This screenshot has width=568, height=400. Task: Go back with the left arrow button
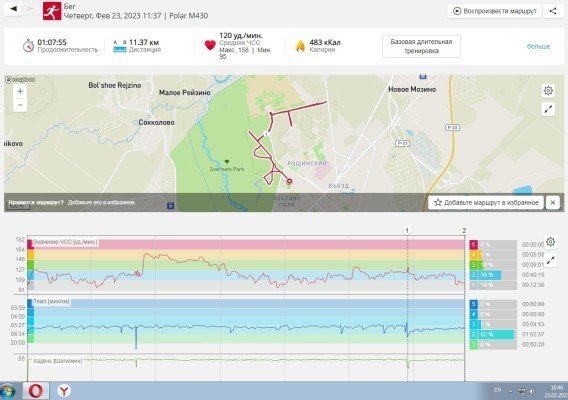click(13, 9)
